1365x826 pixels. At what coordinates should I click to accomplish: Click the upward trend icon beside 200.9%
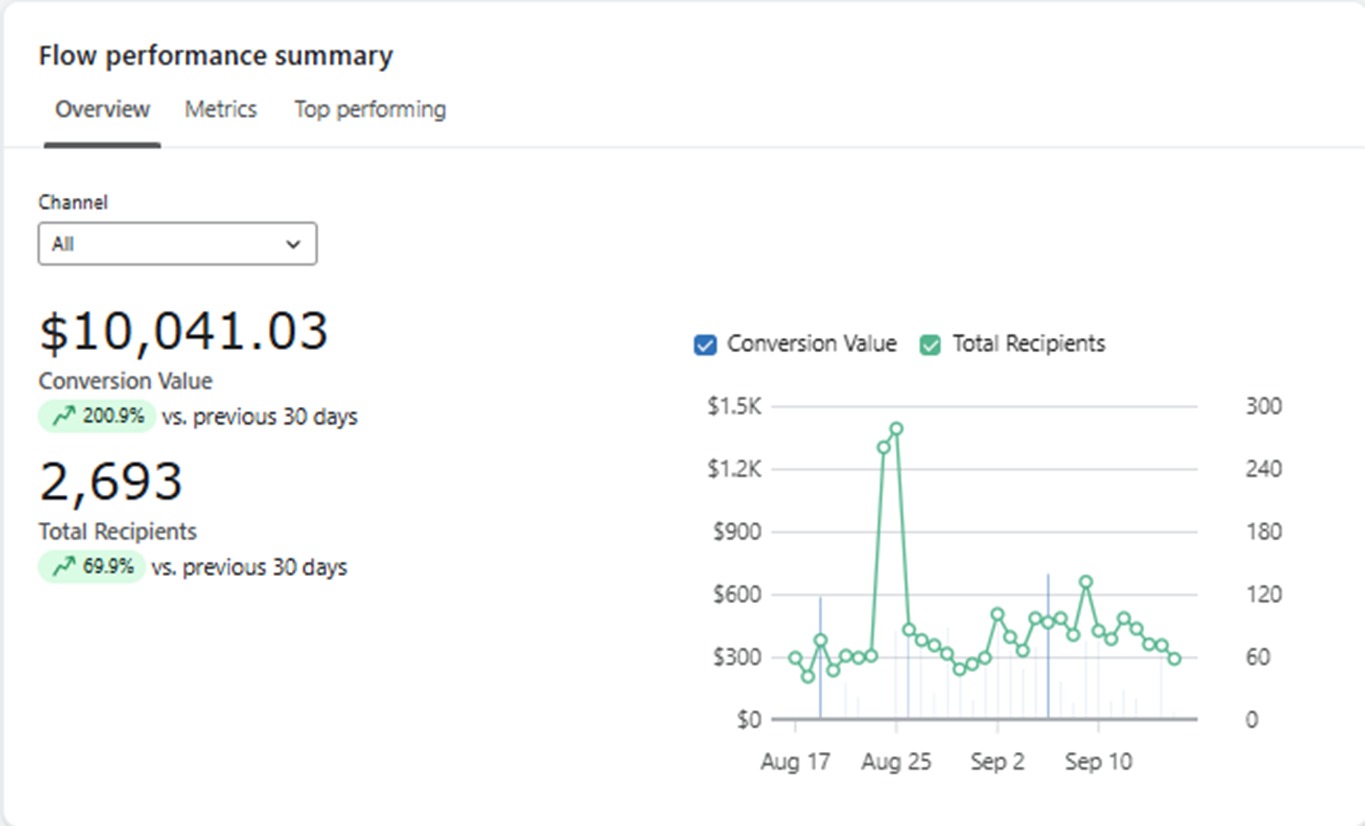(64, 416)
